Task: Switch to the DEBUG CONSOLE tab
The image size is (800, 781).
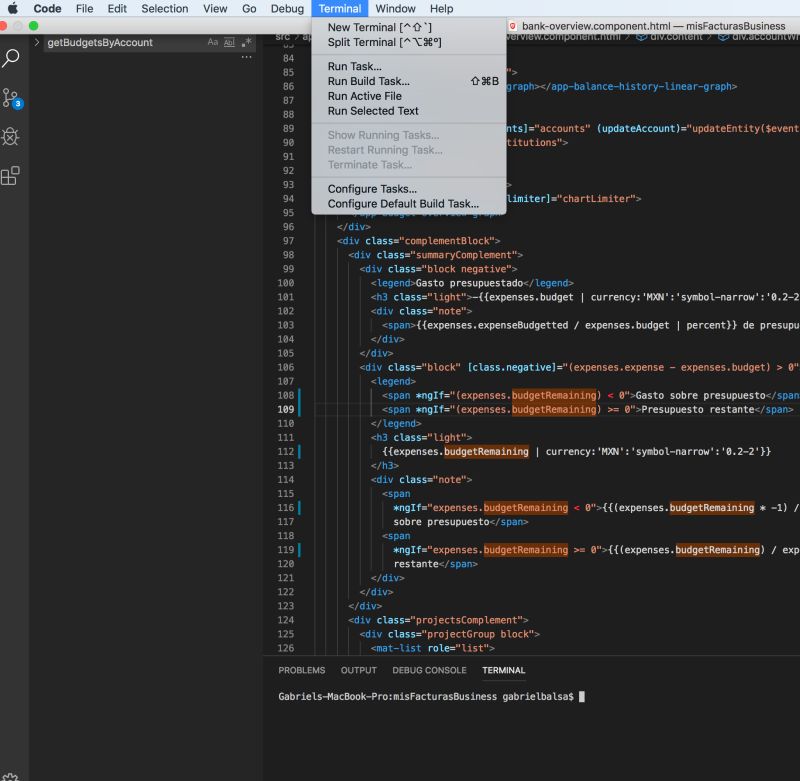Action: point(429,670)
